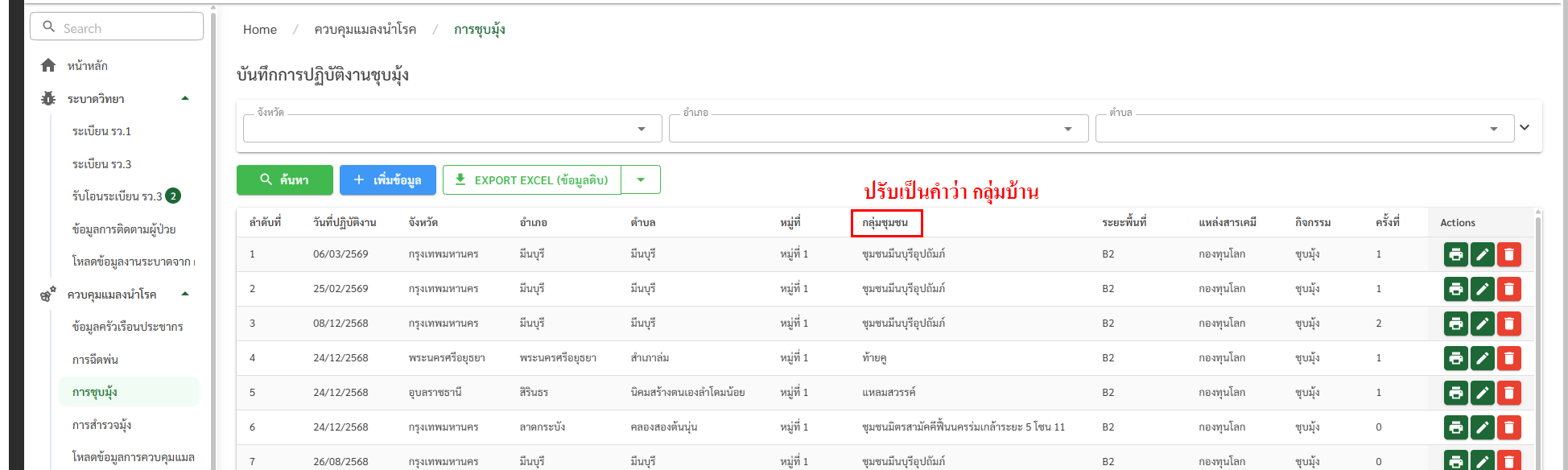The image size is (1568, 470).
Task: Collapse the ควบคุมแมลงนำโรค sidebar section
Action: (x=185, y=294)
